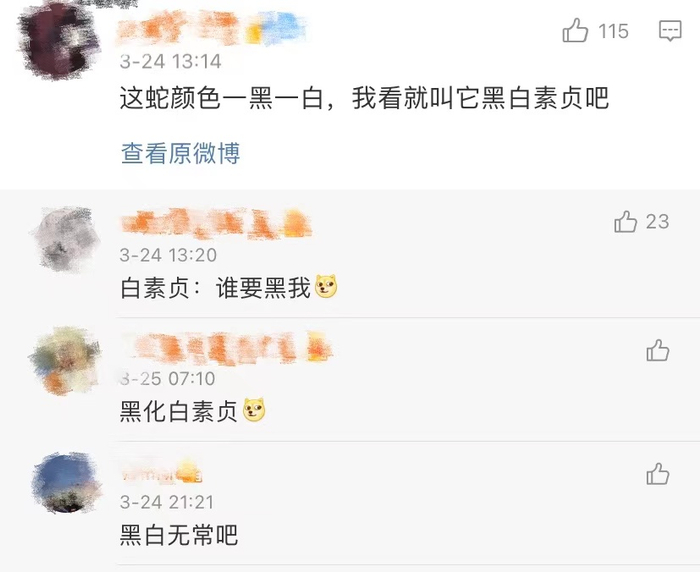Open 查看原微博 link

[x=180, y=153]
